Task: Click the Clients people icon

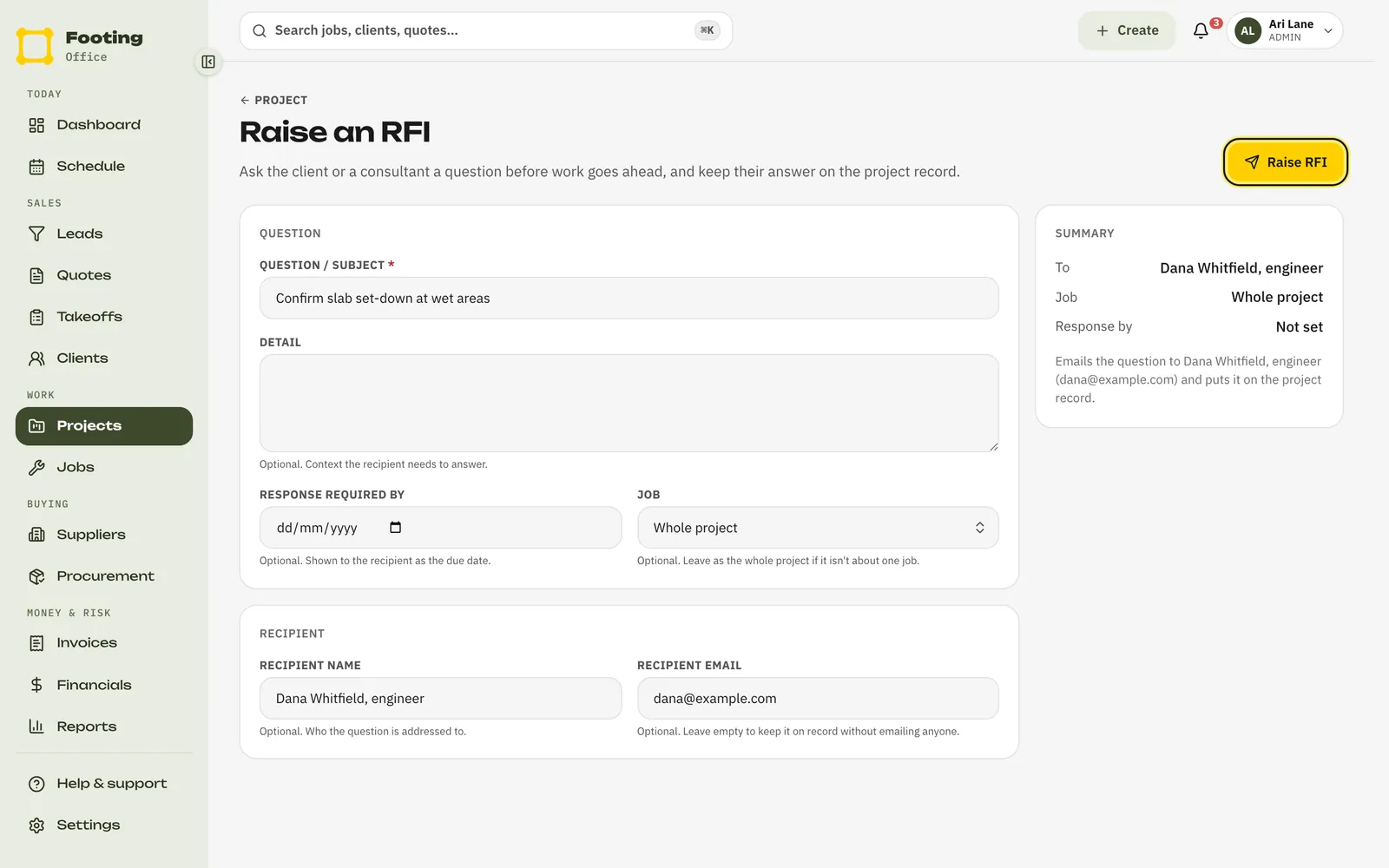Action: click(x=36, y=358)
